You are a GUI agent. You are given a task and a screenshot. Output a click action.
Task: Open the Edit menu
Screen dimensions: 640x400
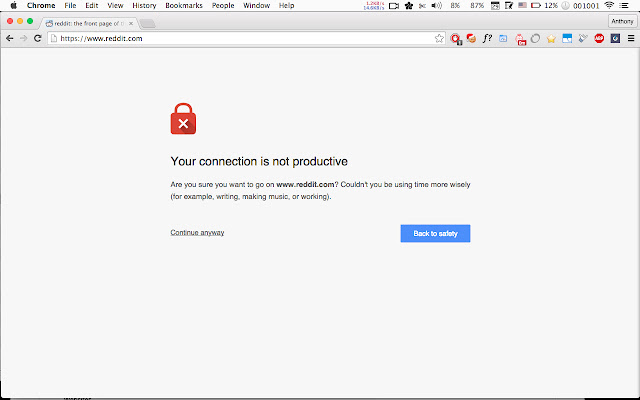tap(91, 5)
